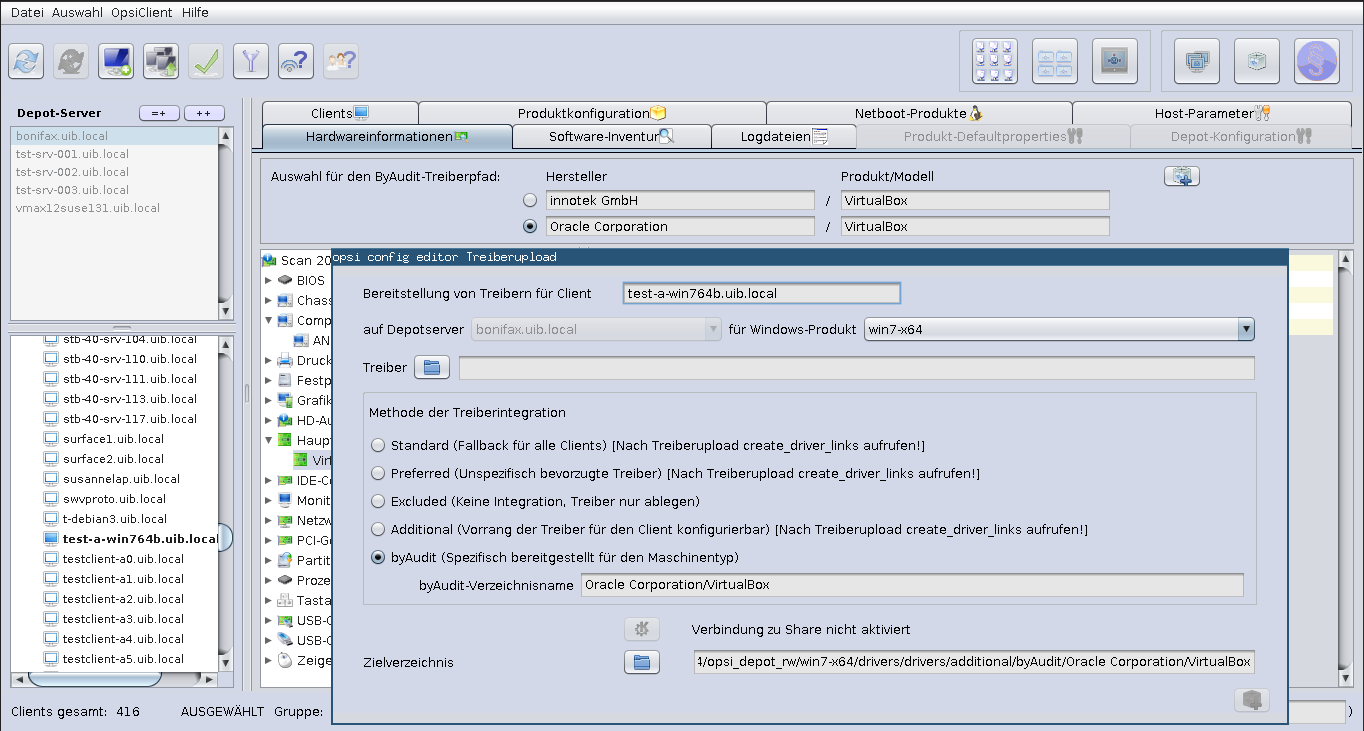Choose Standard driver integration method

point(378,445)
